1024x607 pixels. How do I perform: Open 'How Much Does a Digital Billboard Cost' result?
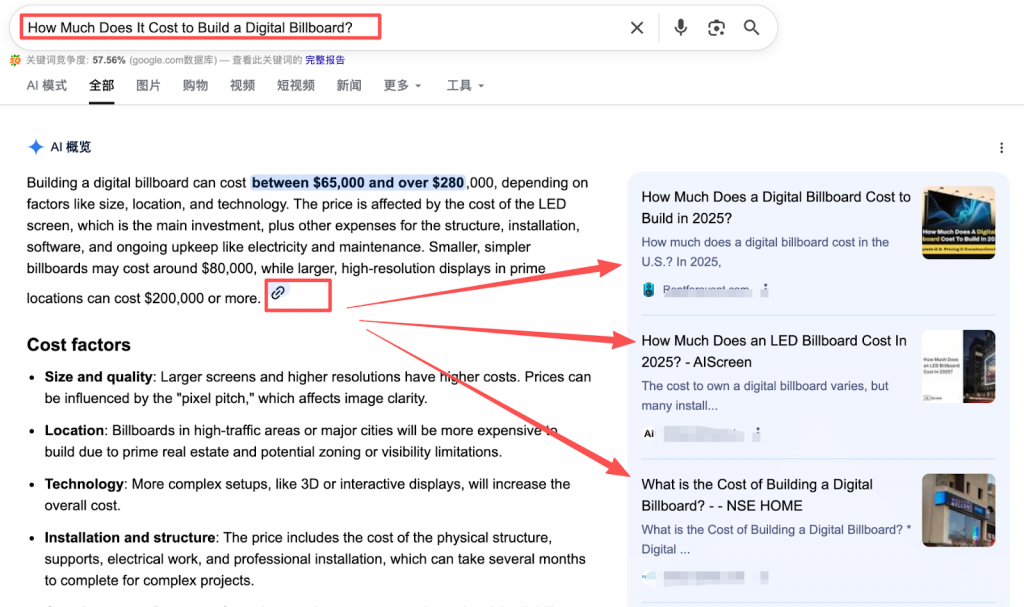pos(775,207)
